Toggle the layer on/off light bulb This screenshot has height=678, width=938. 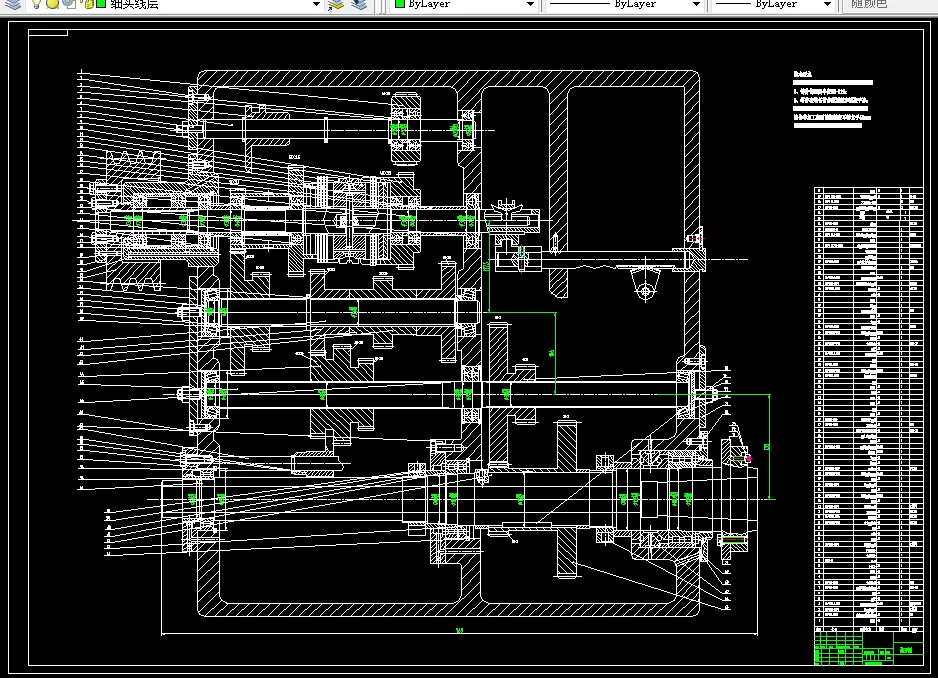[x=36, y=4]
